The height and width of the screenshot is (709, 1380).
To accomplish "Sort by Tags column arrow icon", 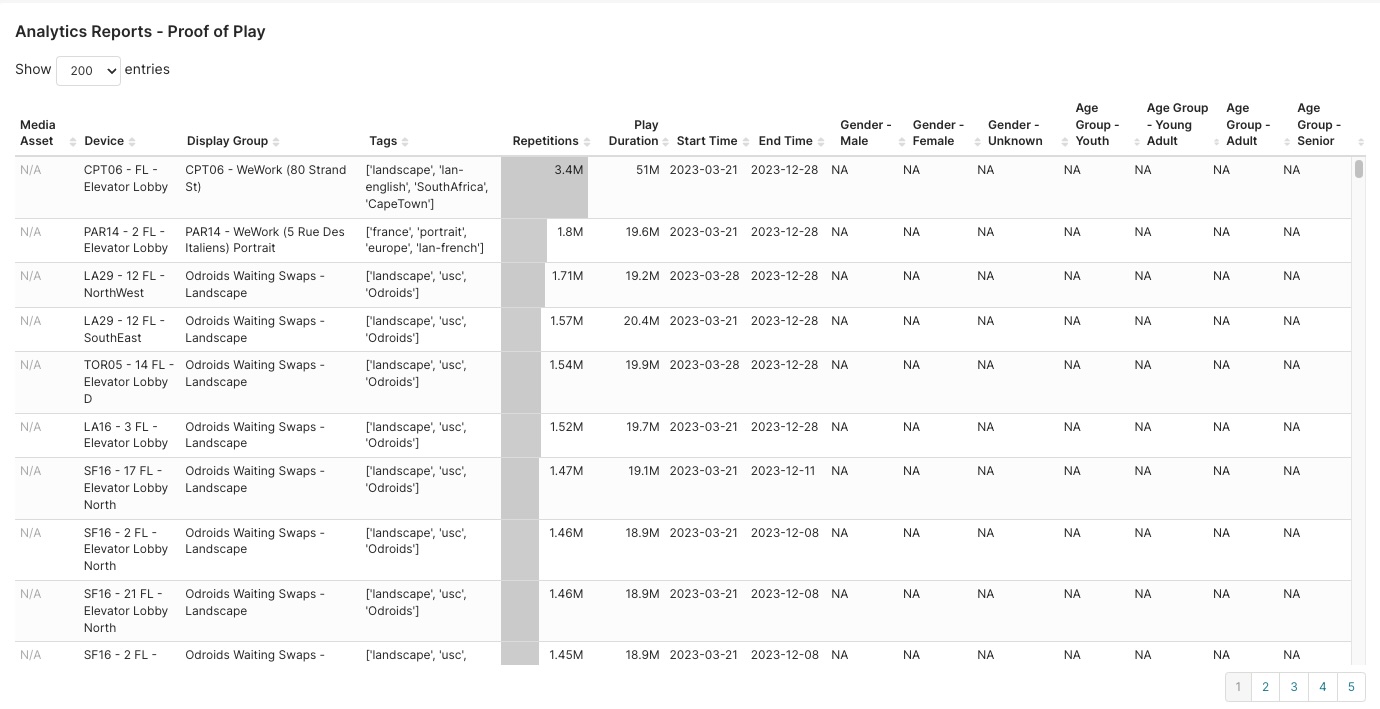I will (405, 142).
